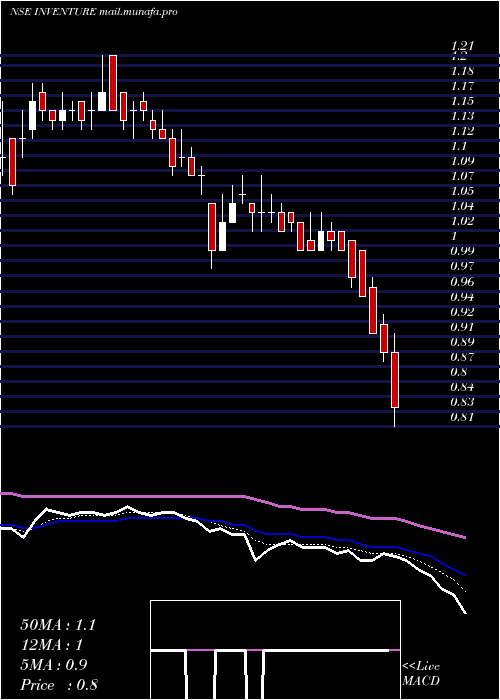Select the 0.99 price axis label
500x700 pixels.
pos(462,251)
